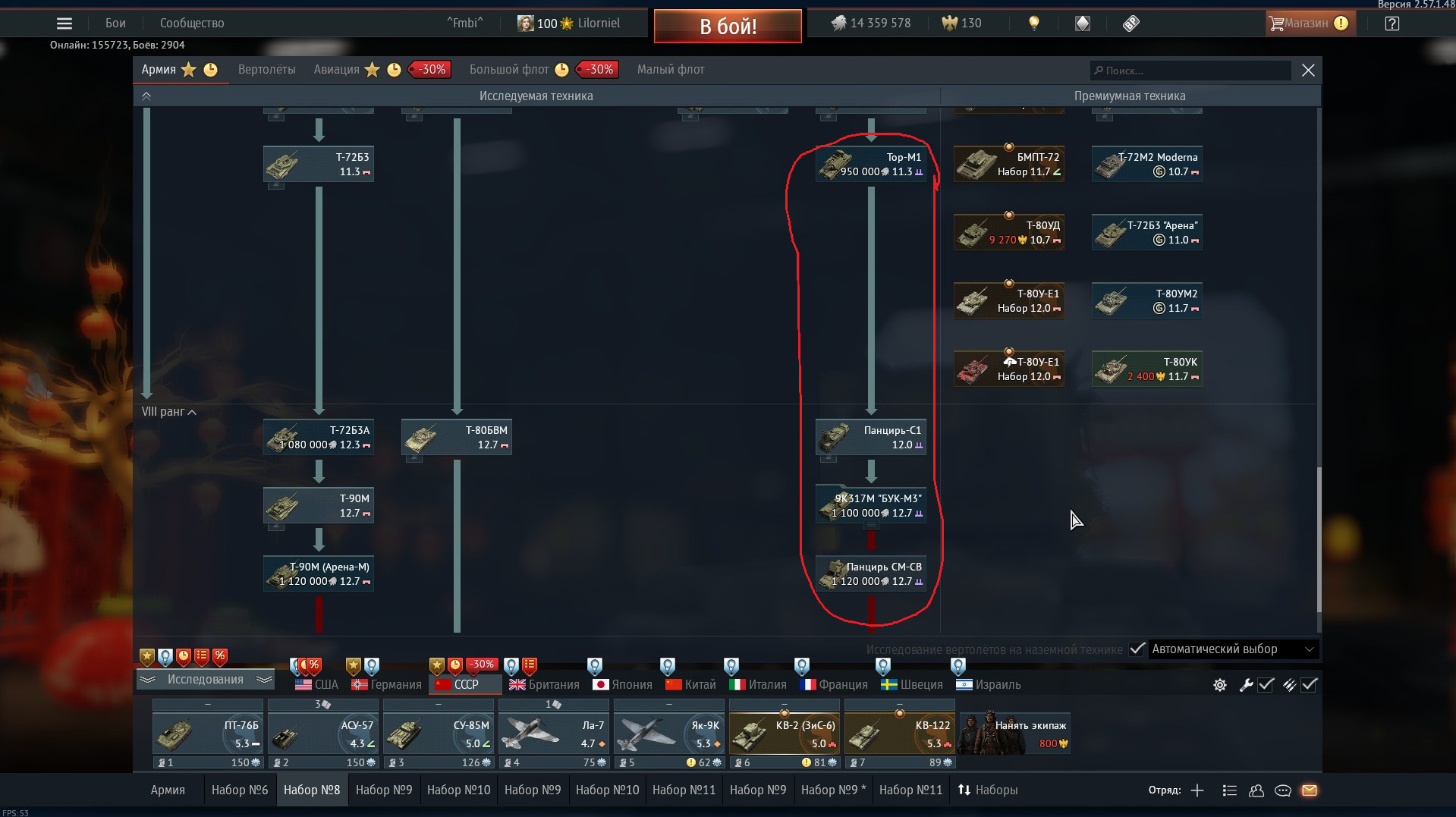Switch to the Большой флот tab
This screenshot has height=817, width=1456.
(x=509, y=70)
